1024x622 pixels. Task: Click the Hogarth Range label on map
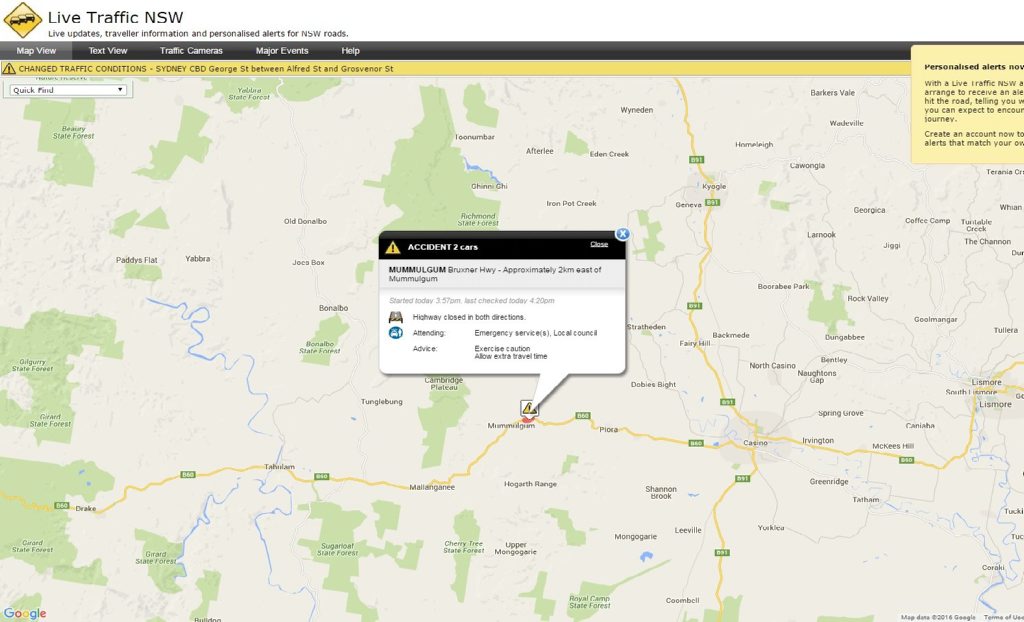[530, 484]
